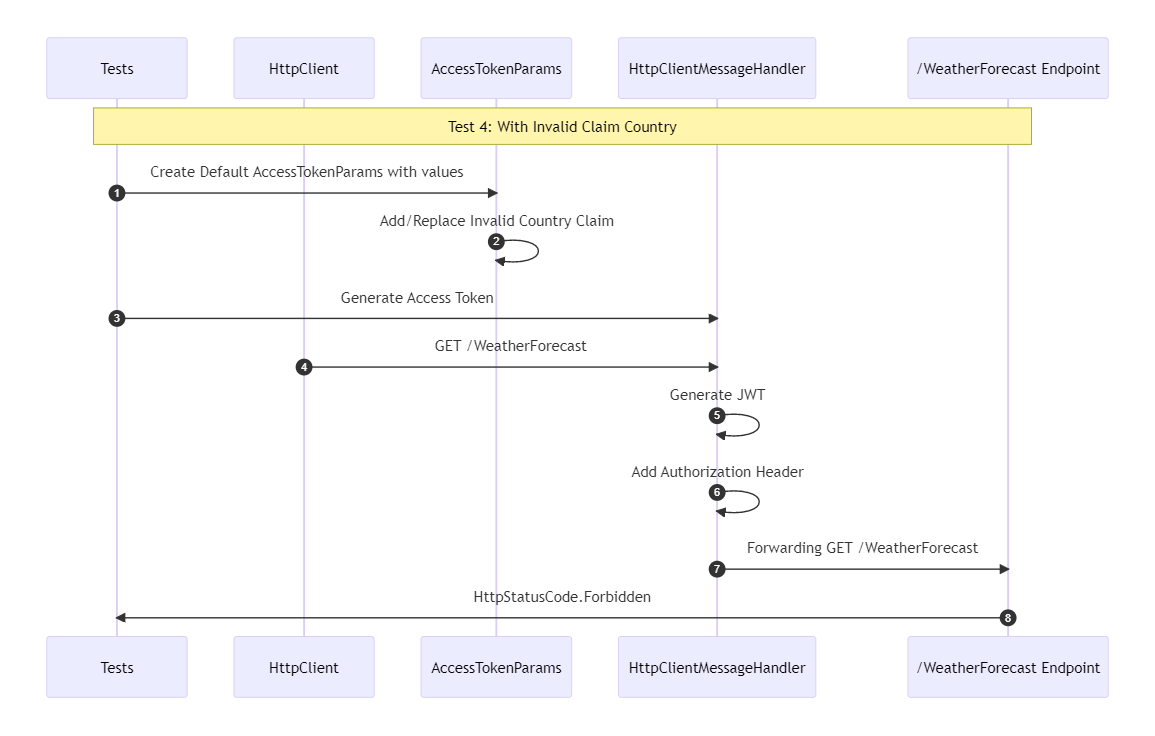
Task: Select the top Tests participant box
Action: click(116, 69)
